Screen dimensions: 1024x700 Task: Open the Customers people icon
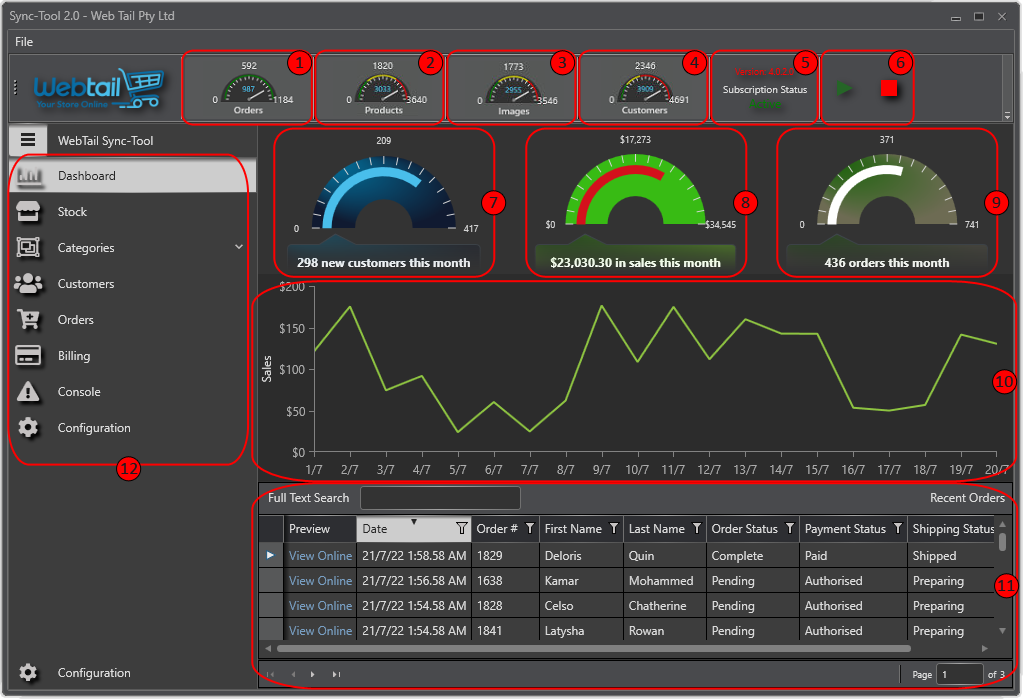(28, 284)
